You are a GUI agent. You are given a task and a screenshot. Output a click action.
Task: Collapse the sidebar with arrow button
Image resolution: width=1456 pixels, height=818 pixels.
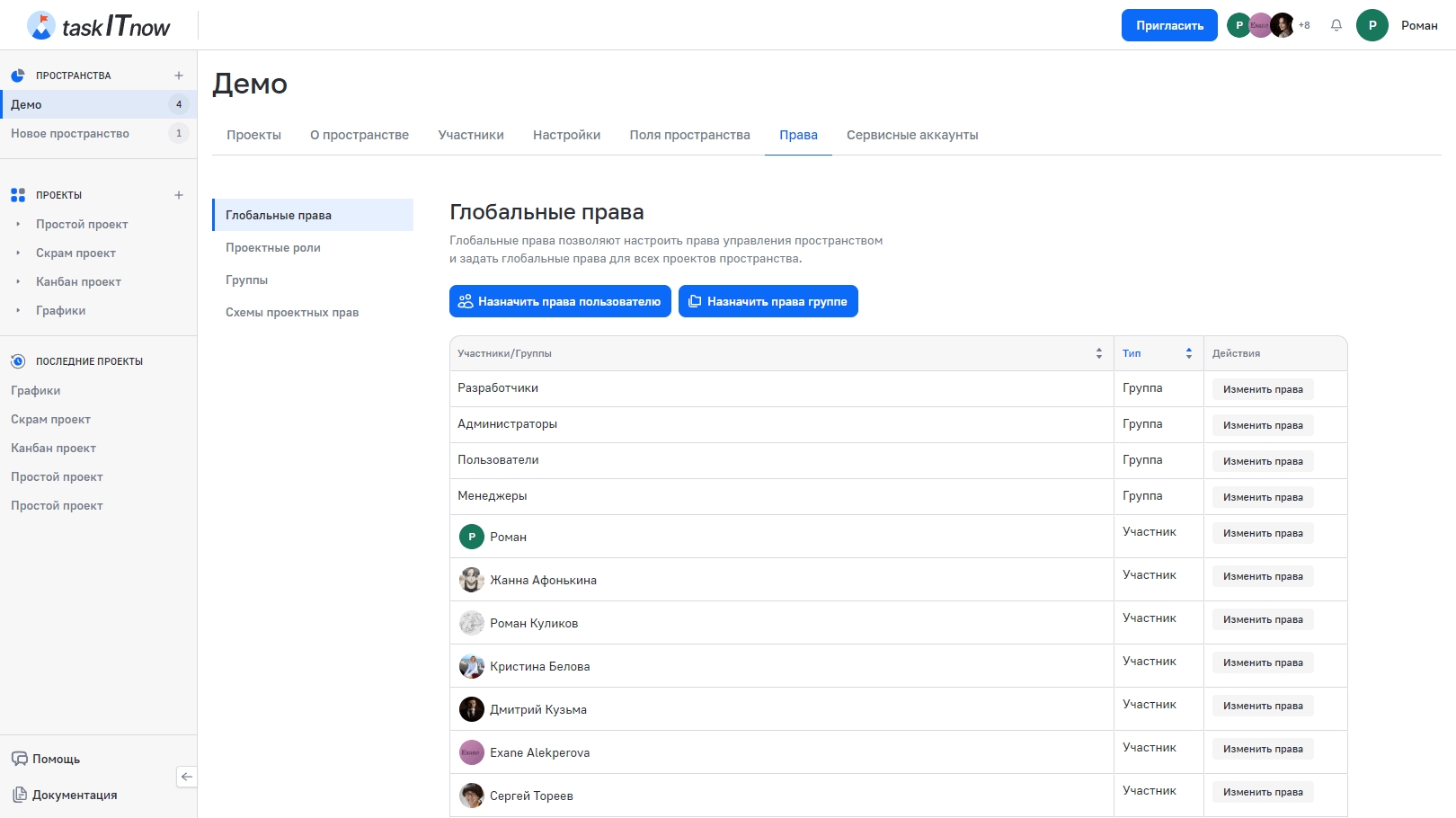pyautogui.click(x=187, y=777)
